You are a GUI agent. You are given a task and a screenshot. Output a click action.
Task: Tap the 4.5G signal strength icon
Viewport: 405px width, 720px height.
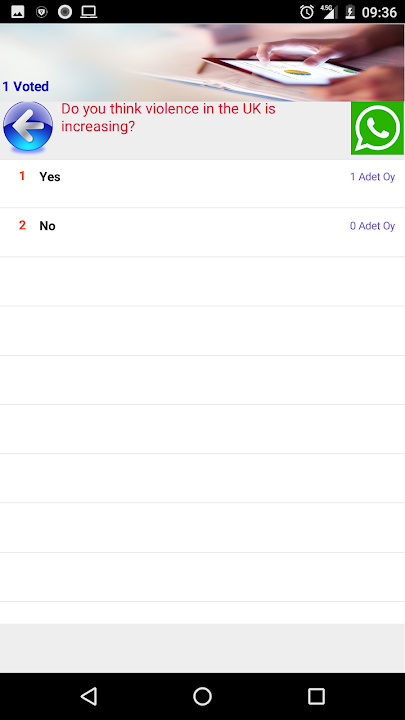tap(328, 12)
